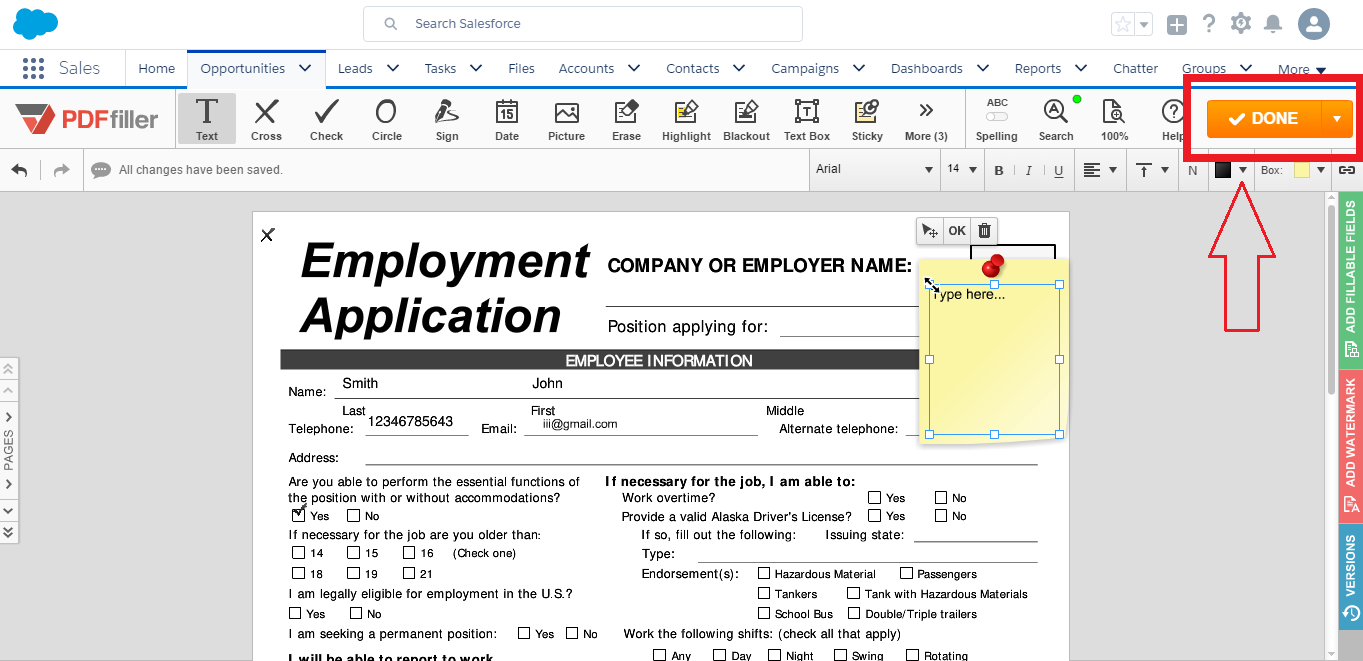Screen dimensions: 1363x661
Task: Toggle the Spelling switch
Action: click(997, 117)
